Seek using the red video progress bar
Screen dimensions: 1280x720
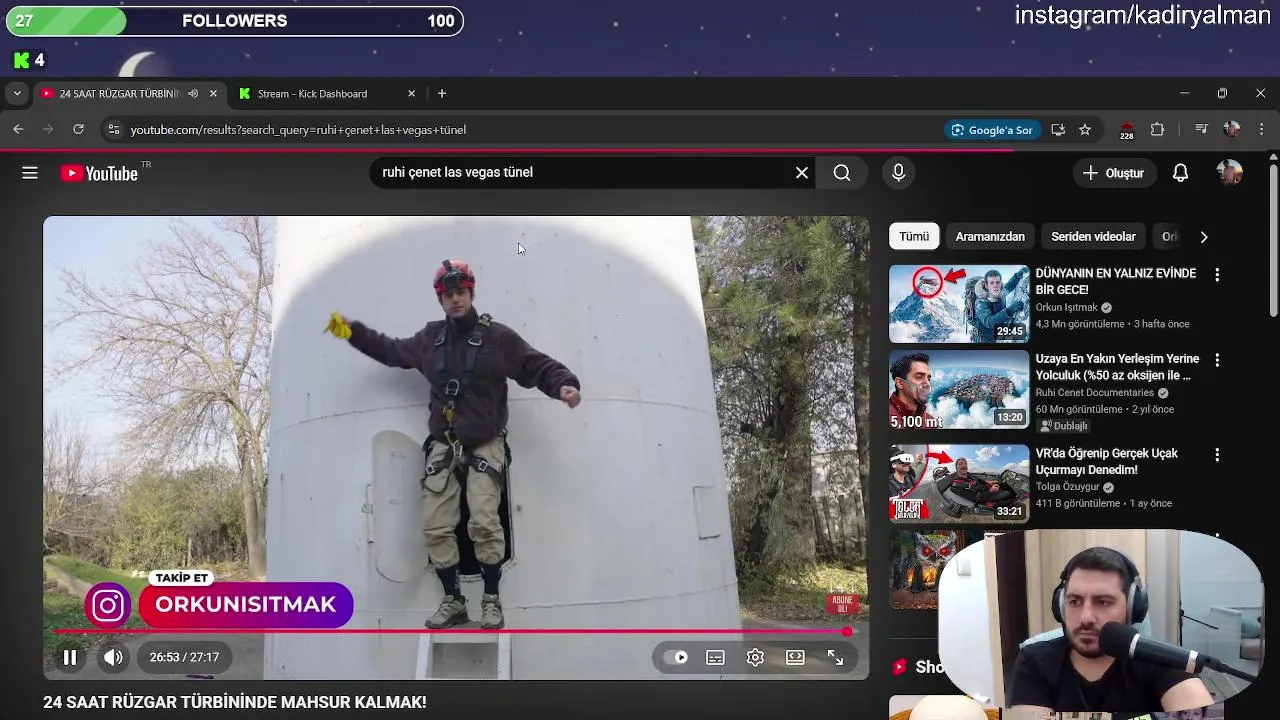[x=450, y=632]
